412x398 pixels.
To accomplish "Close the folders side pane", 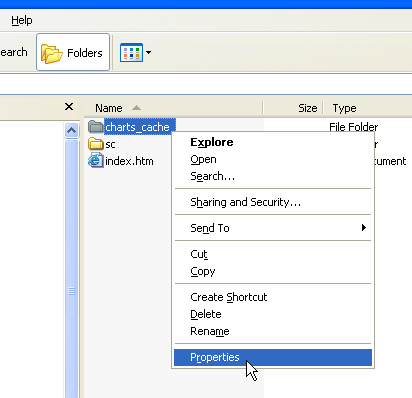I will (x=69, y=107).
